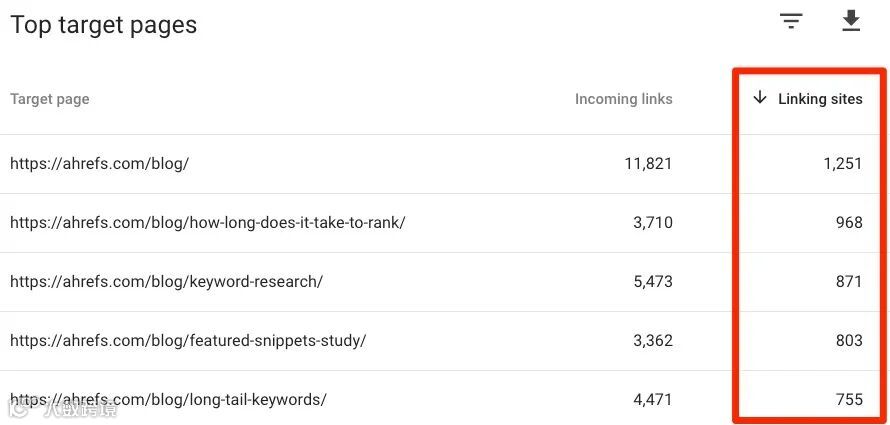Open the filter rows icon
Viewport: 890px width, 425px height.
pos(792,21)
